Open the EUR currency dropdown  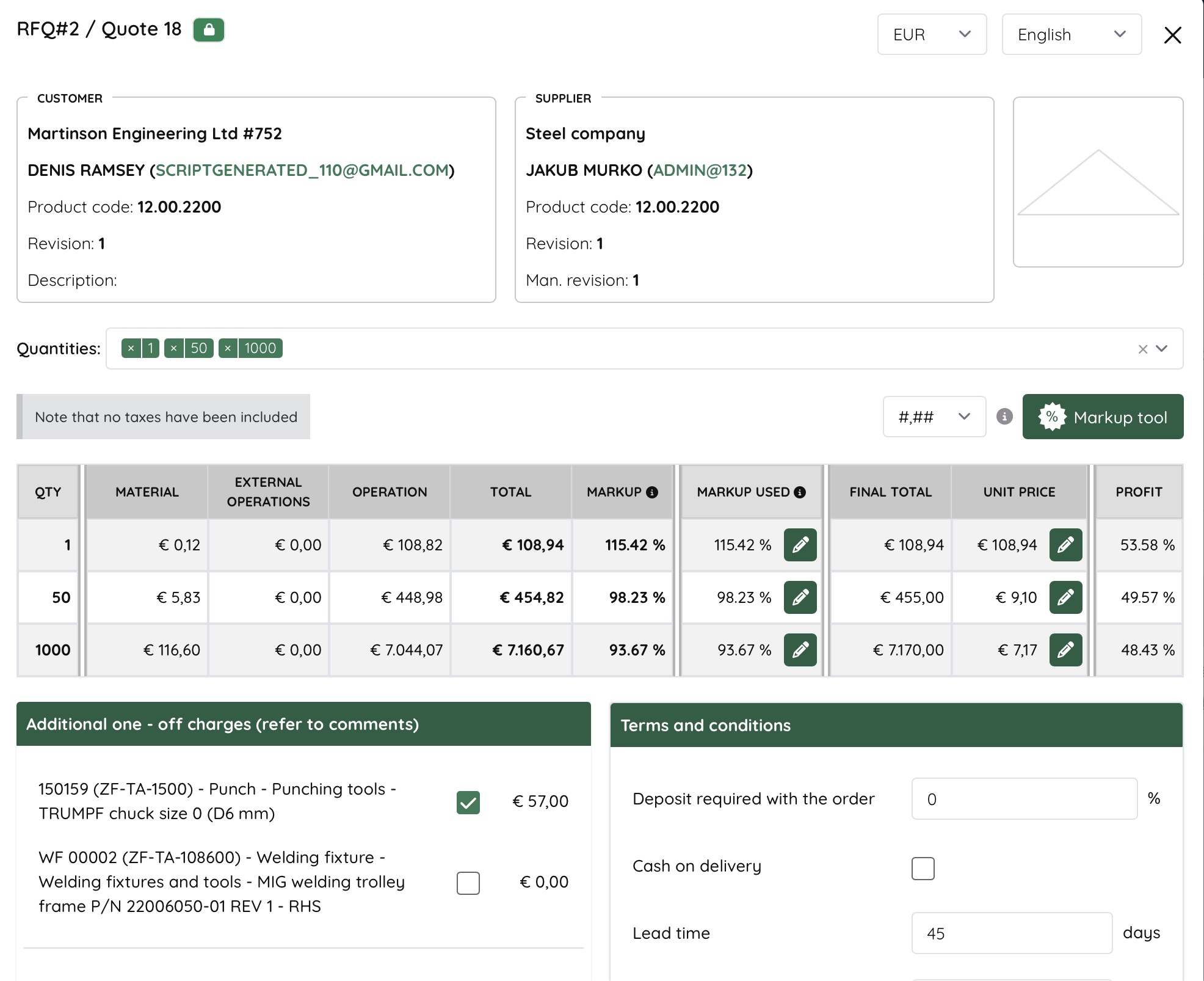point(932,35)
